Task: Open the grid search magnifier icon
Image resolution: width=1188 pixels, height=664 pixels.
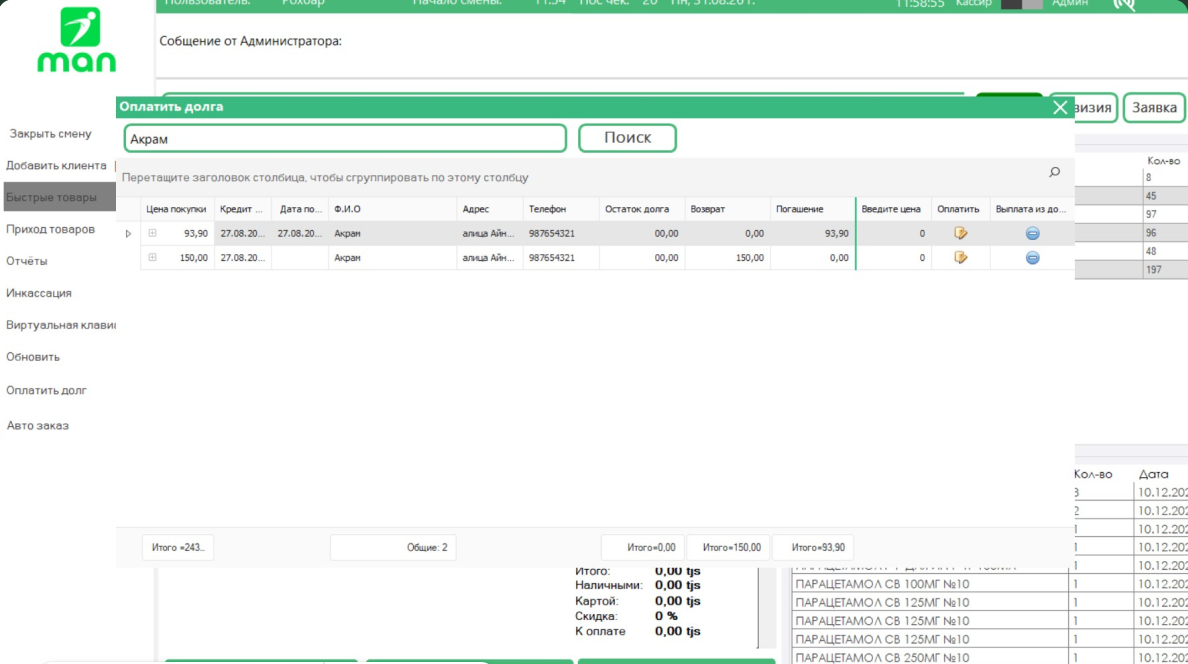Action: (1054, 173)
